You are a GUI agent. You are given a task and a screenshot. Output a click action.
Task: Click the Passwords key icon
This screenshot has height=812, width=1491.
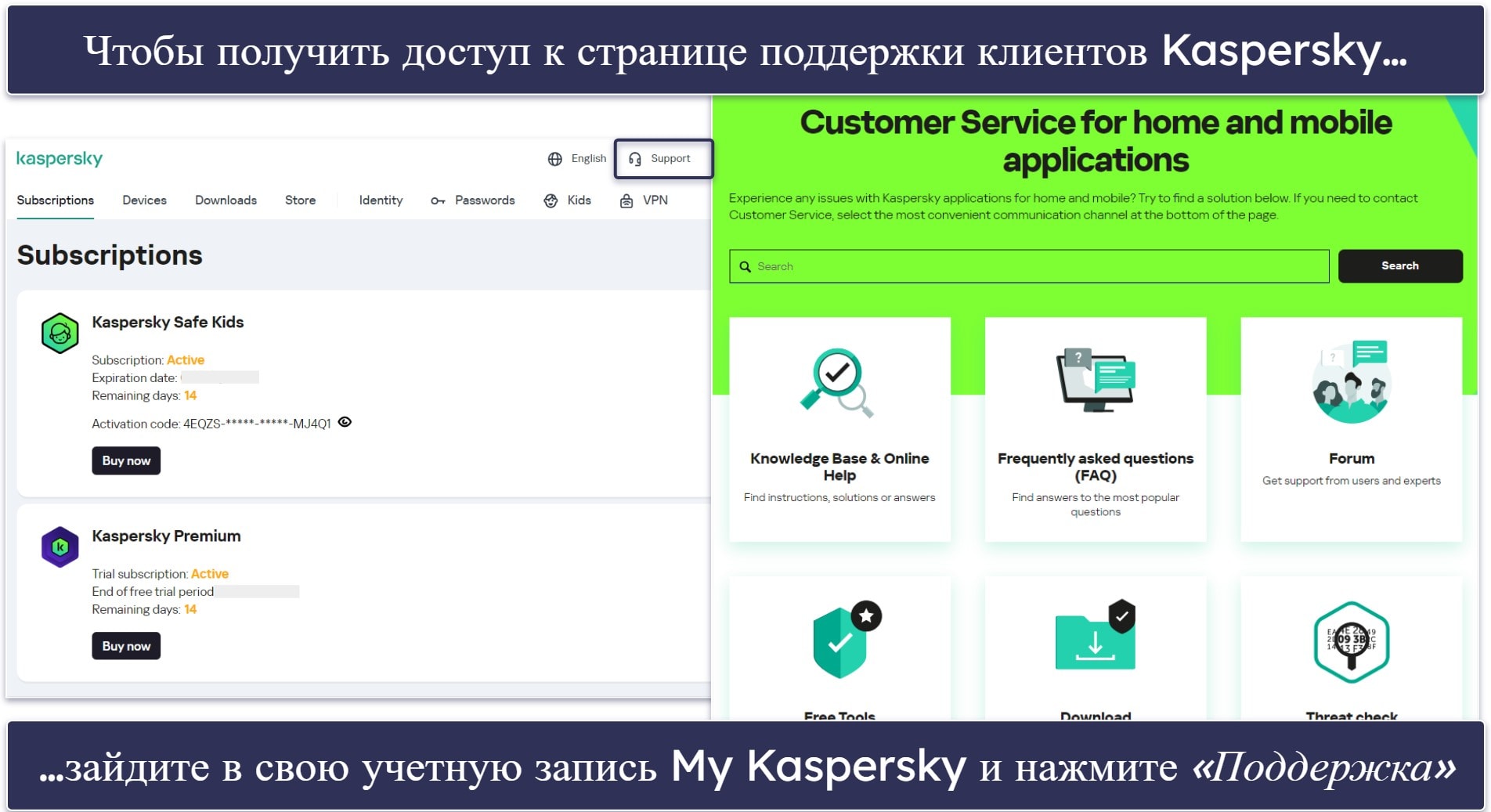[x=438, y=201]
